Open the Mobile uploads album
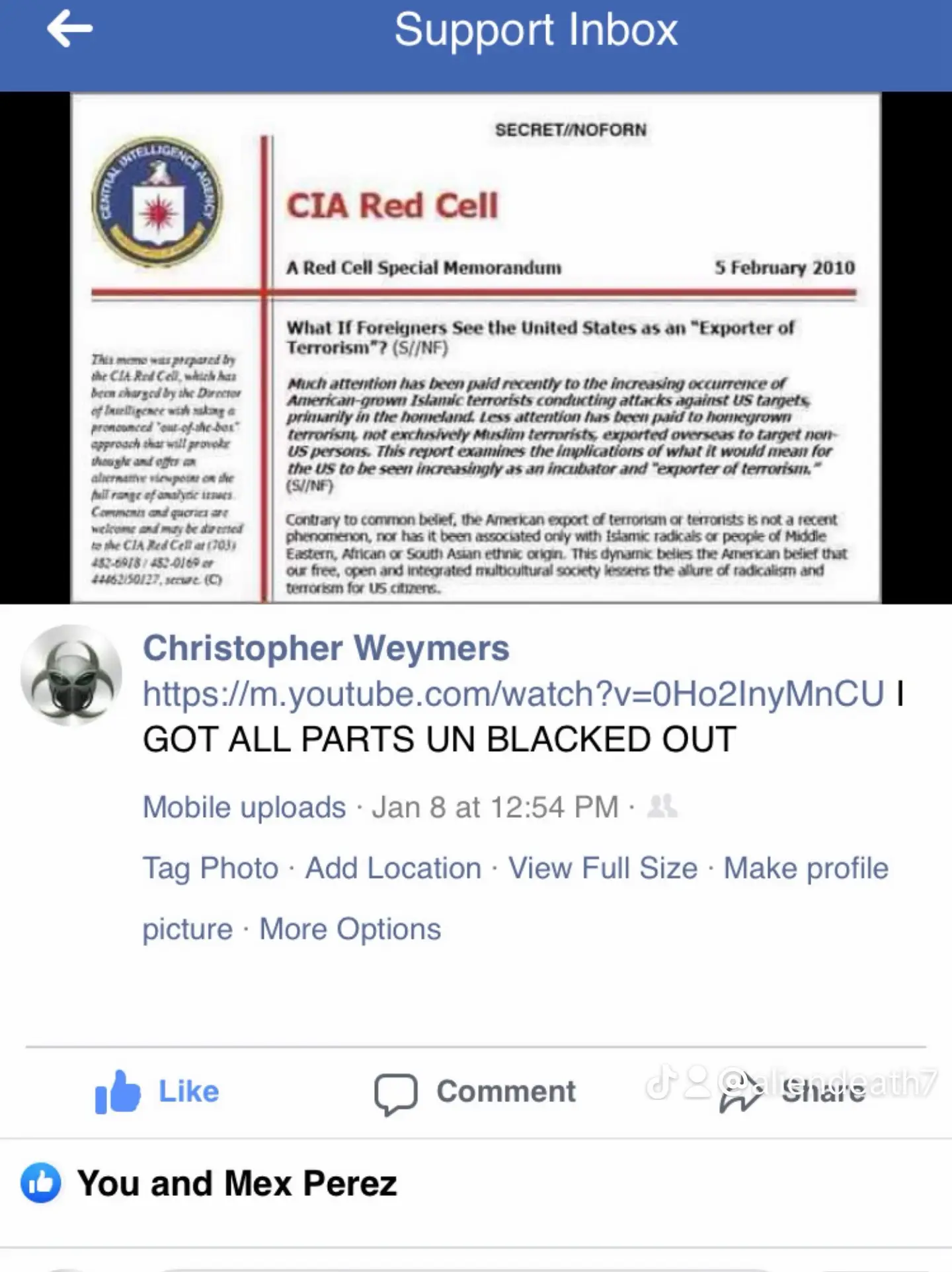Image resolution: width=952 pixels, height=1272 pixels. [x=244, y=807]
